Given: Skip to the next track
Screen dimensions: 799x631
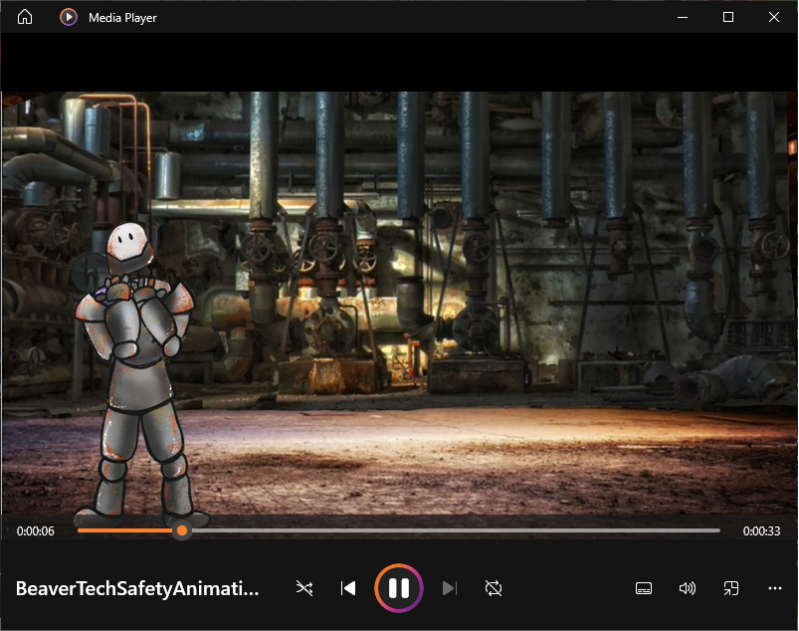Looking at the screenshot, I should click(449, 588).
